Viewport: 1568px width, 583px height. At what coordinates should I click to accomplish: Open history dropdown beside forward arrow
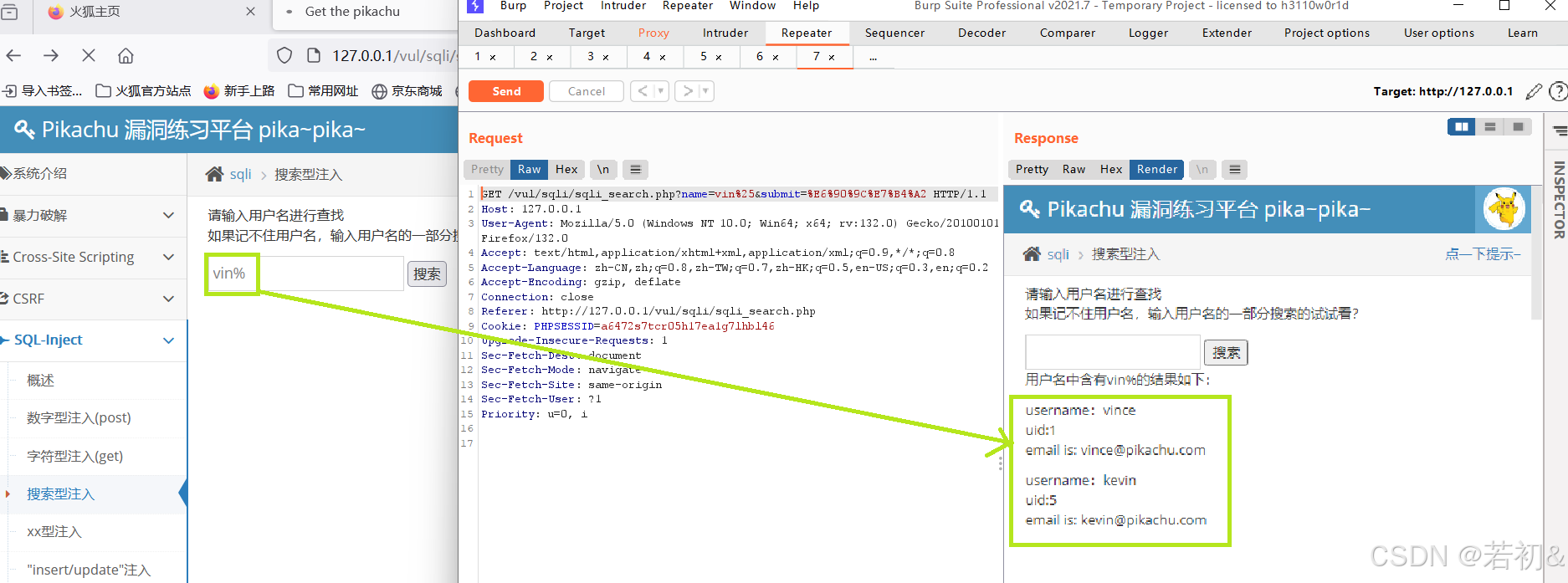[706, 91]
